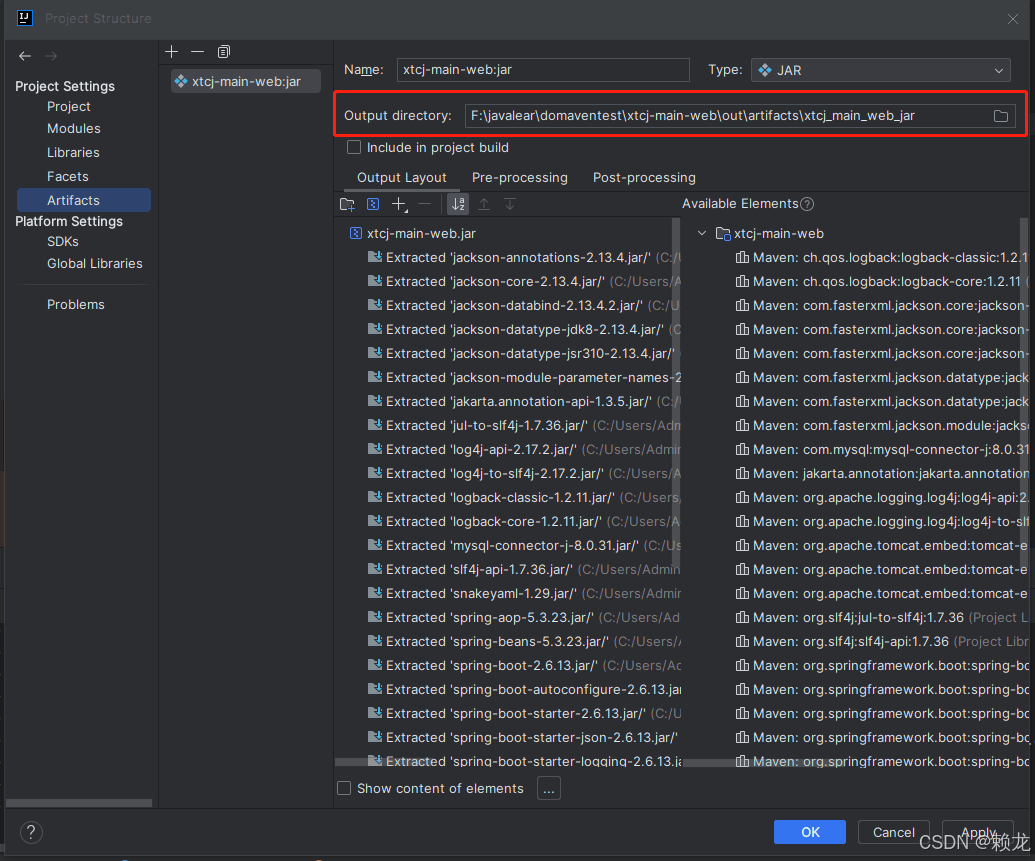
Task: Toggle Show content of elements checkbox
Action: (x=344, y=788)
